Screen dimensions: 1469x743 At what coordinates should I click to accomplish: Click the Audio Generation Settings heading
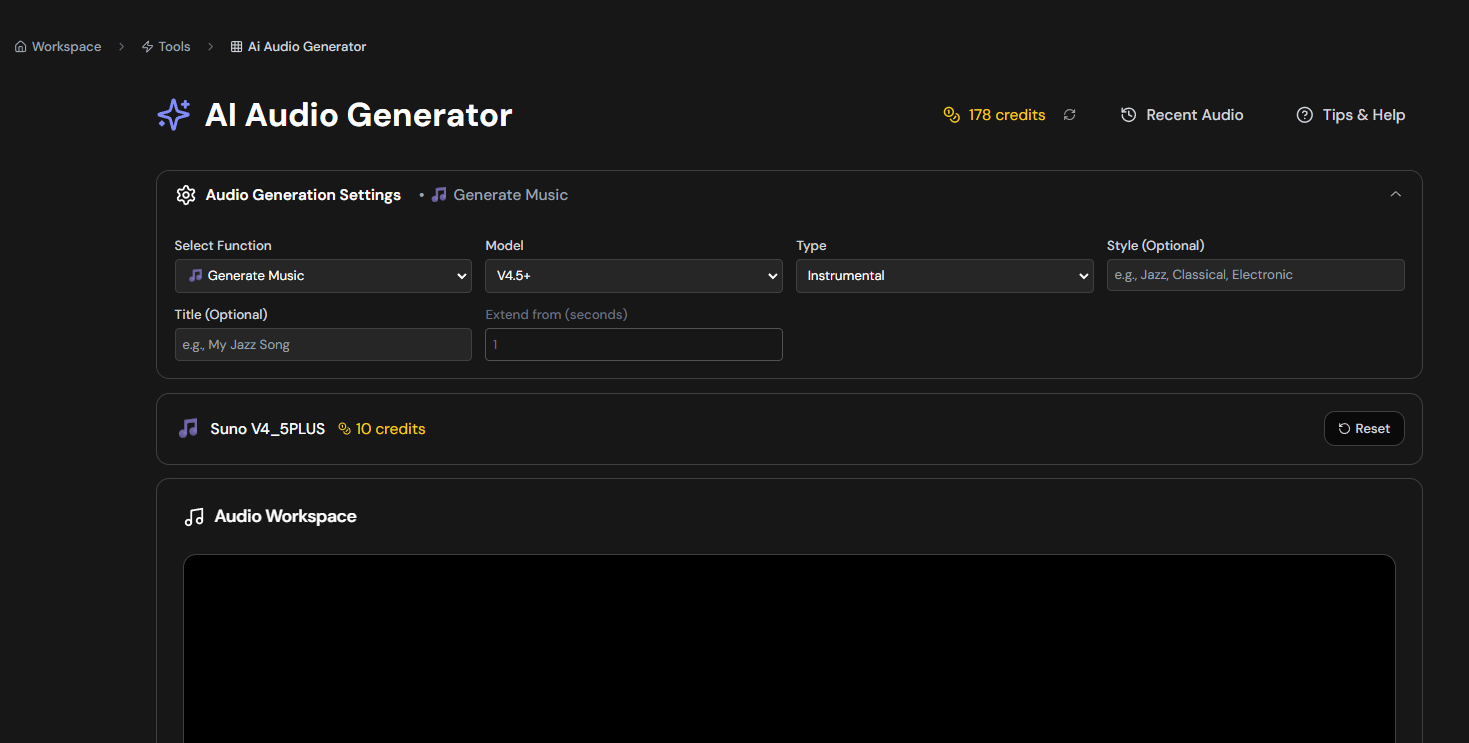(x=303, y=195)
